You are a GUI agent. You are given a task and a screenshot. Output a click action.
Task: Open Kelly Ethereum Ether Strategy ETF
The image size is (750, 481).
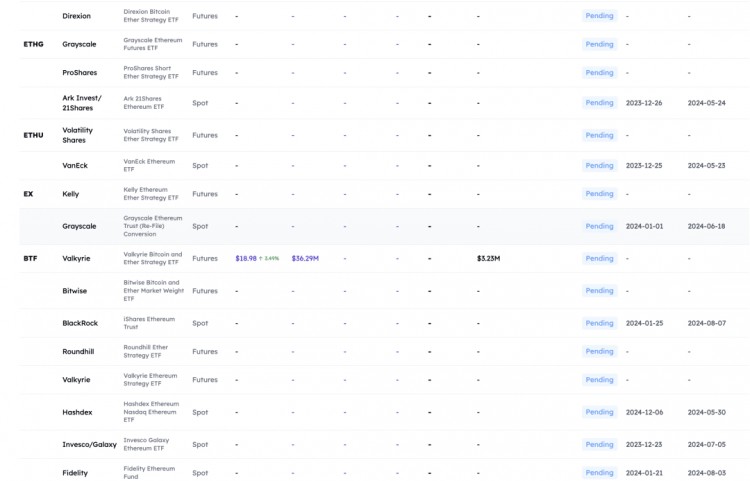coord(151,194)
